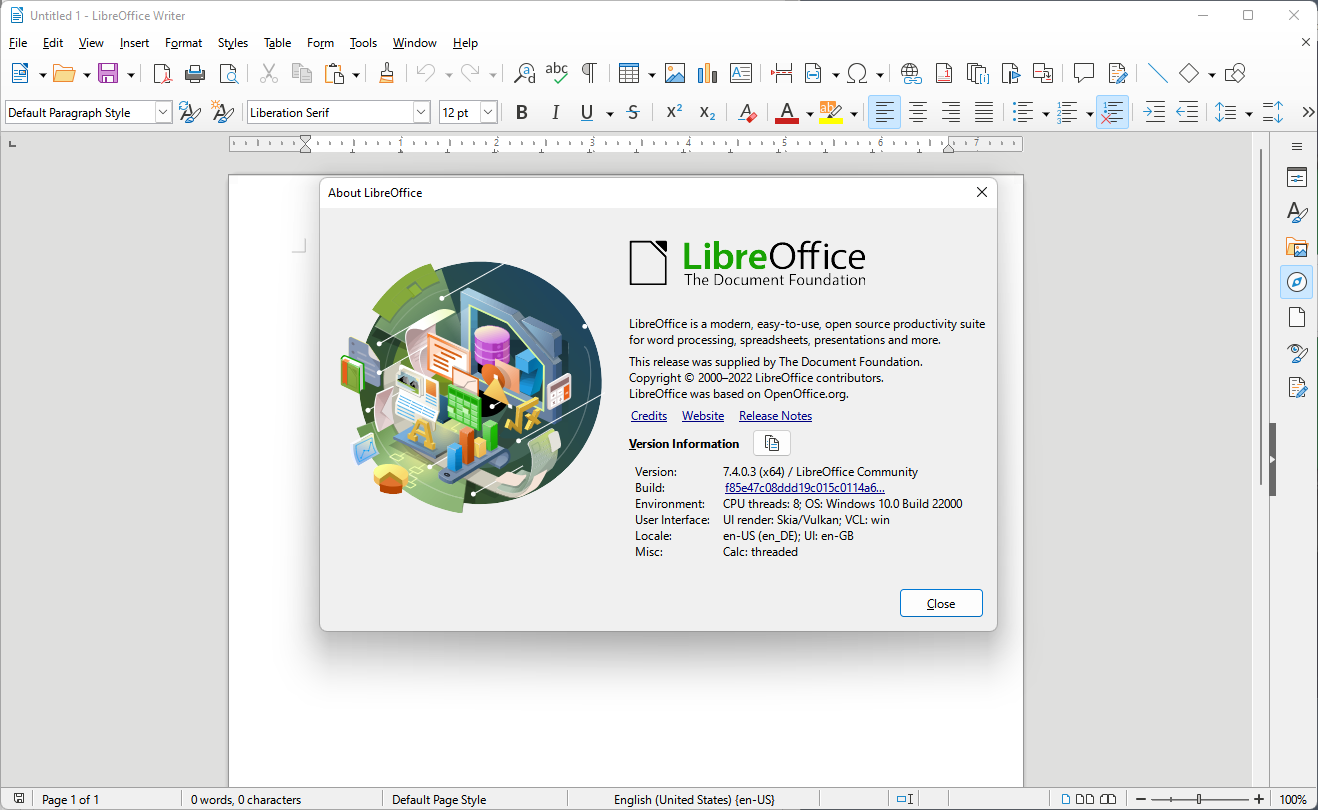
Task: Open the Release Notes link
Action: click(775, 416)
